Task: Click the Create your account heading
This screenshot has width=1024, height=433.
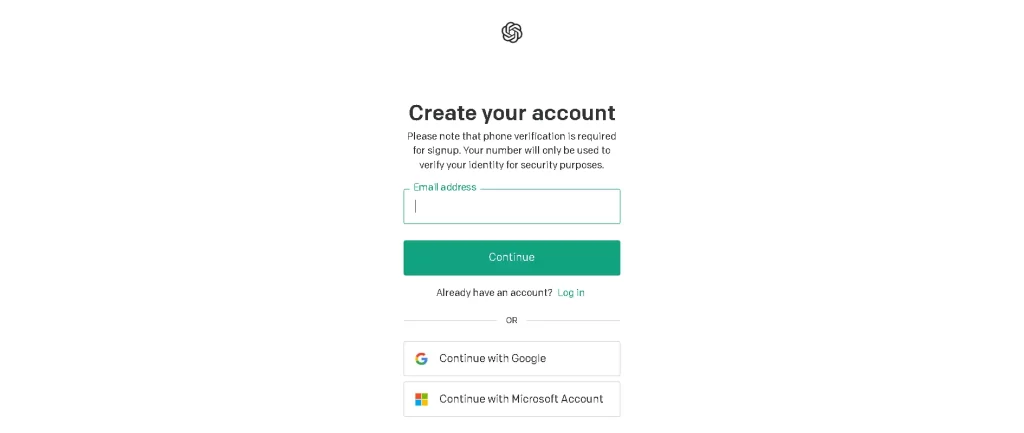Action: (x=512, y=113)
